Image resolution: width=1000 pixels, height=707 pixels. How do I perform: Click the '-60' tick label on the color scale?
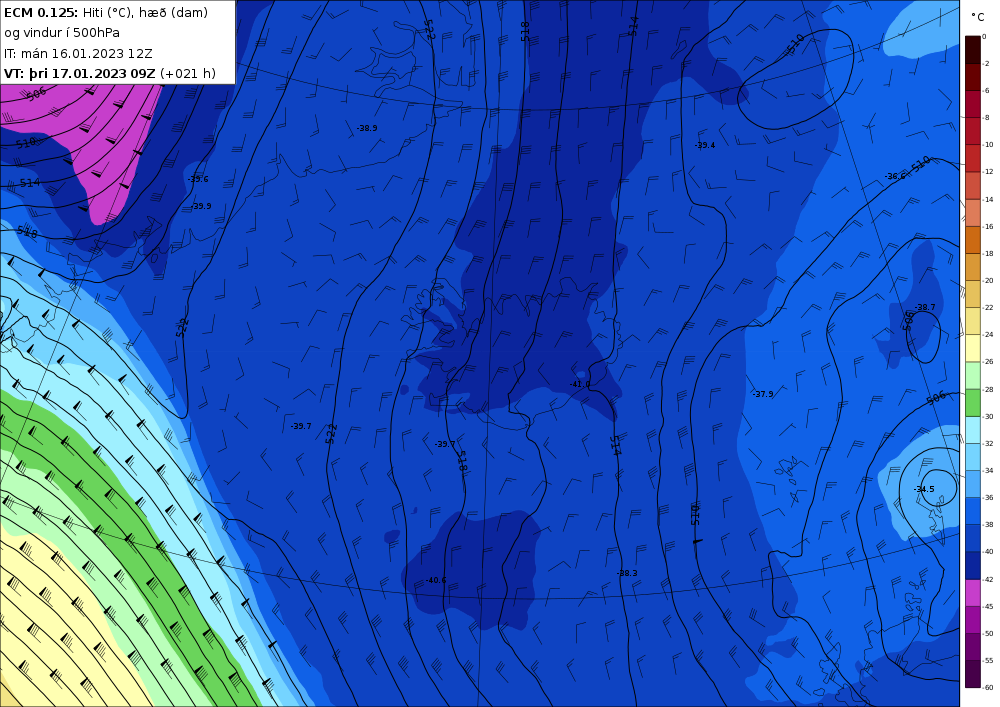click(x=988, y=687)
